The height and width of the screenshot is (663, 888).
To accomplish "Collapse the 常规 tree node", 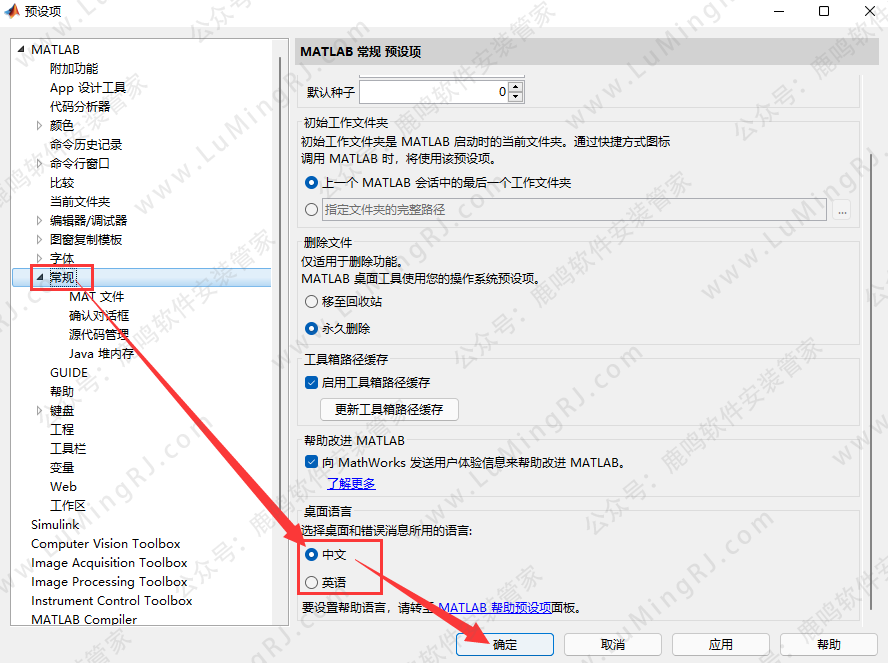I will (40, 278).
